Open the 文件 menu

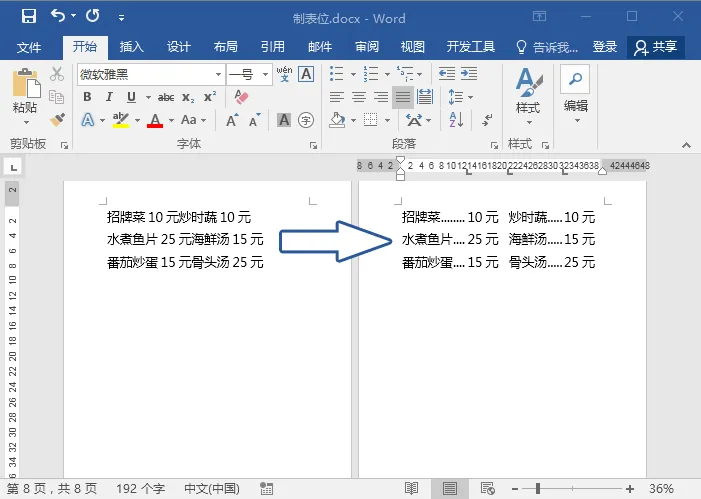(29, 47)
